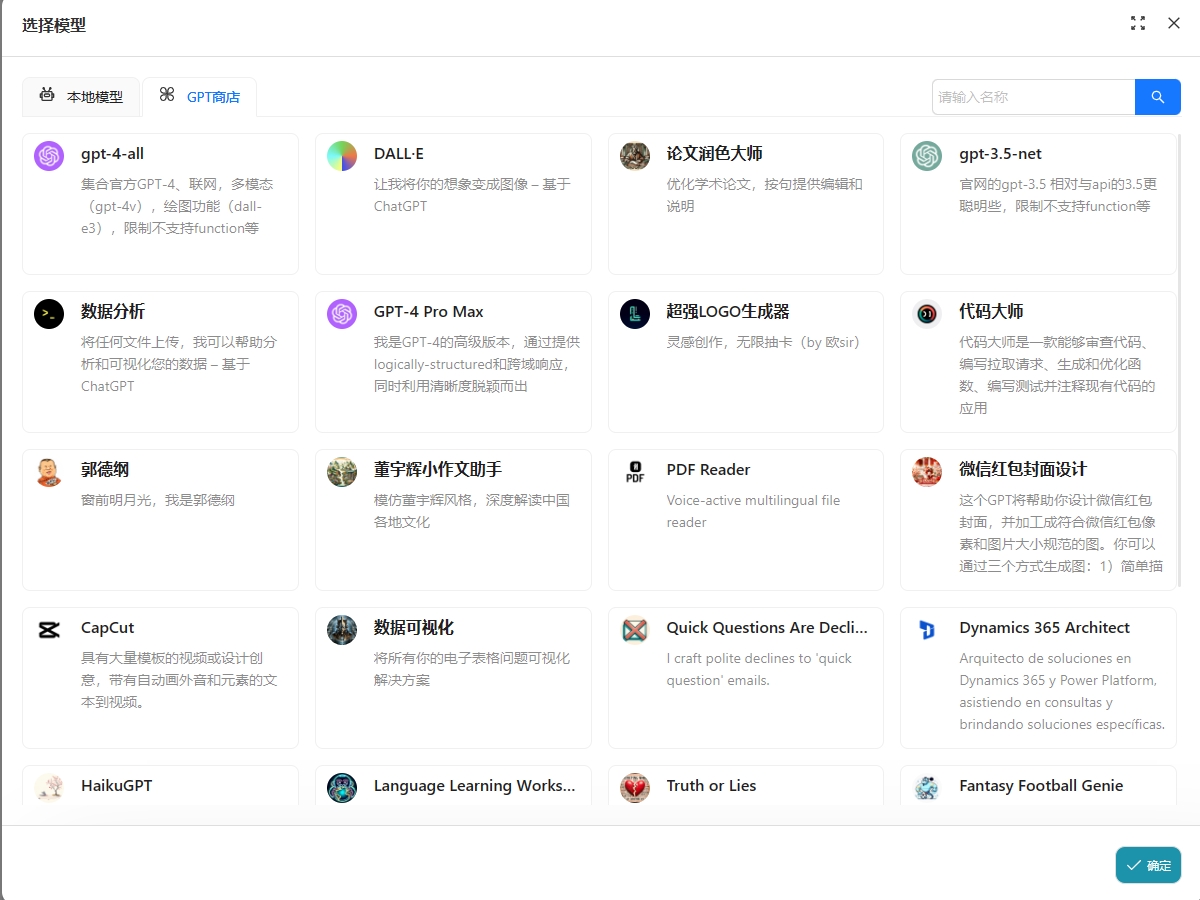The width and height of the screenshot is (1200, 900).
Task: Click the 将任何文件上传 description text
Action: (179, 364)
